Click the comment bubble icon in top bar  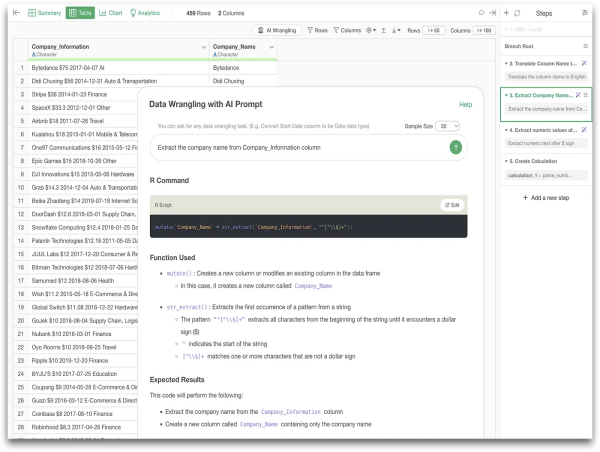pos(481,13)
